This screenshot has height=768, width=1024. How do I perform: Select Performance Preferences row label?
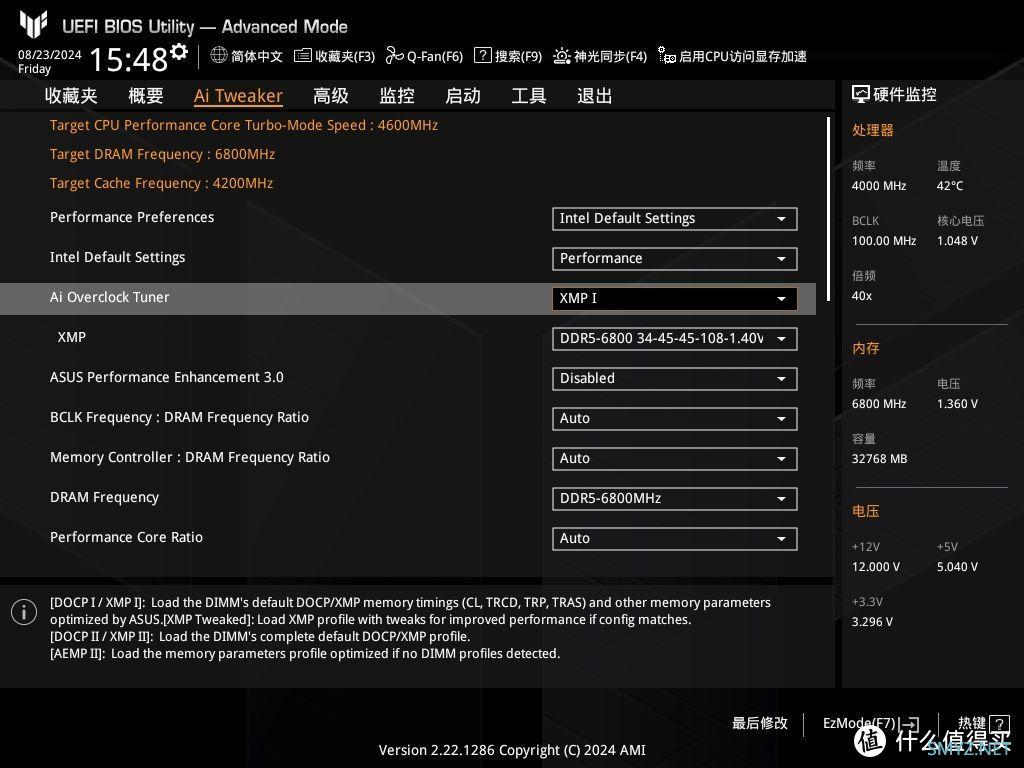pos(132,217)
